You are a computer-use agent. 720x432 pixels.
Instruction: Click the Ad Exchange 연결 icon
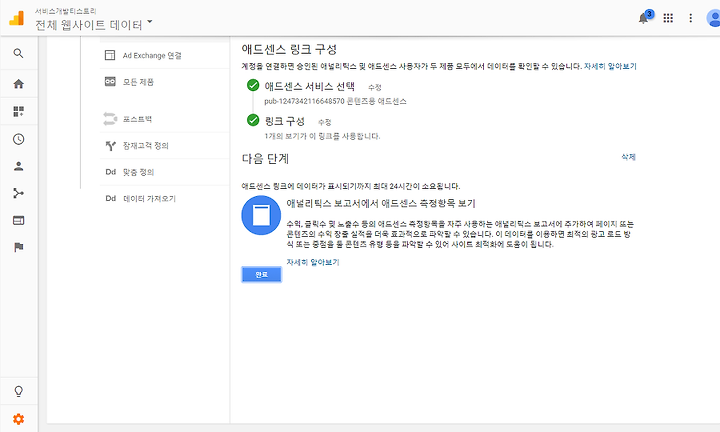110,55
